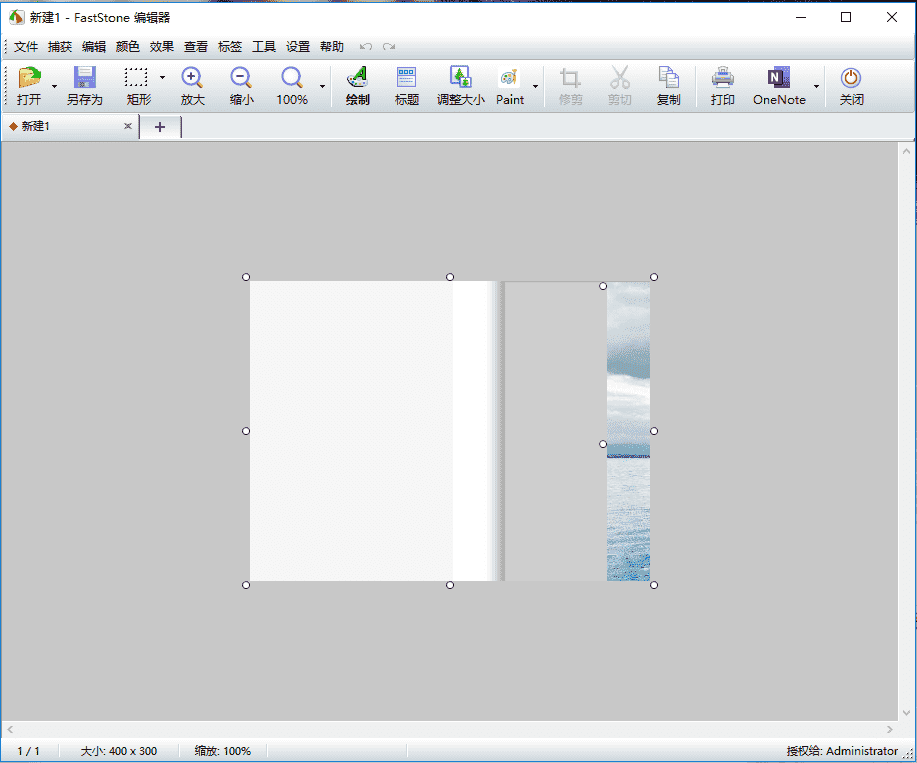Expand the Paint external editor dropdown
Screen dimensions: 917x763
pyautogui.click(x=535, y=87)
